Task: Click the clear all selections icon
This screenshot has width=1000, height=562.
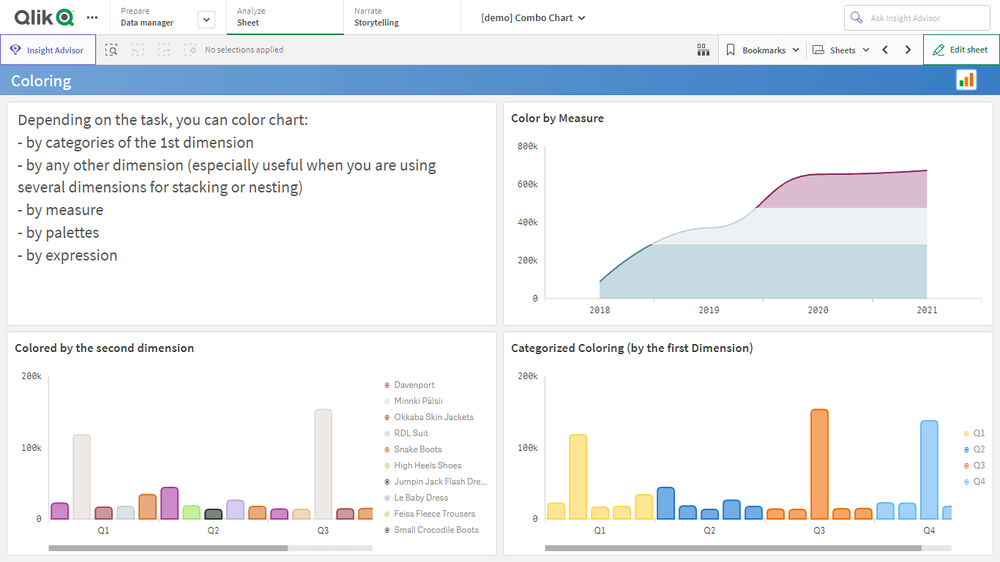Action: (189, 50)
